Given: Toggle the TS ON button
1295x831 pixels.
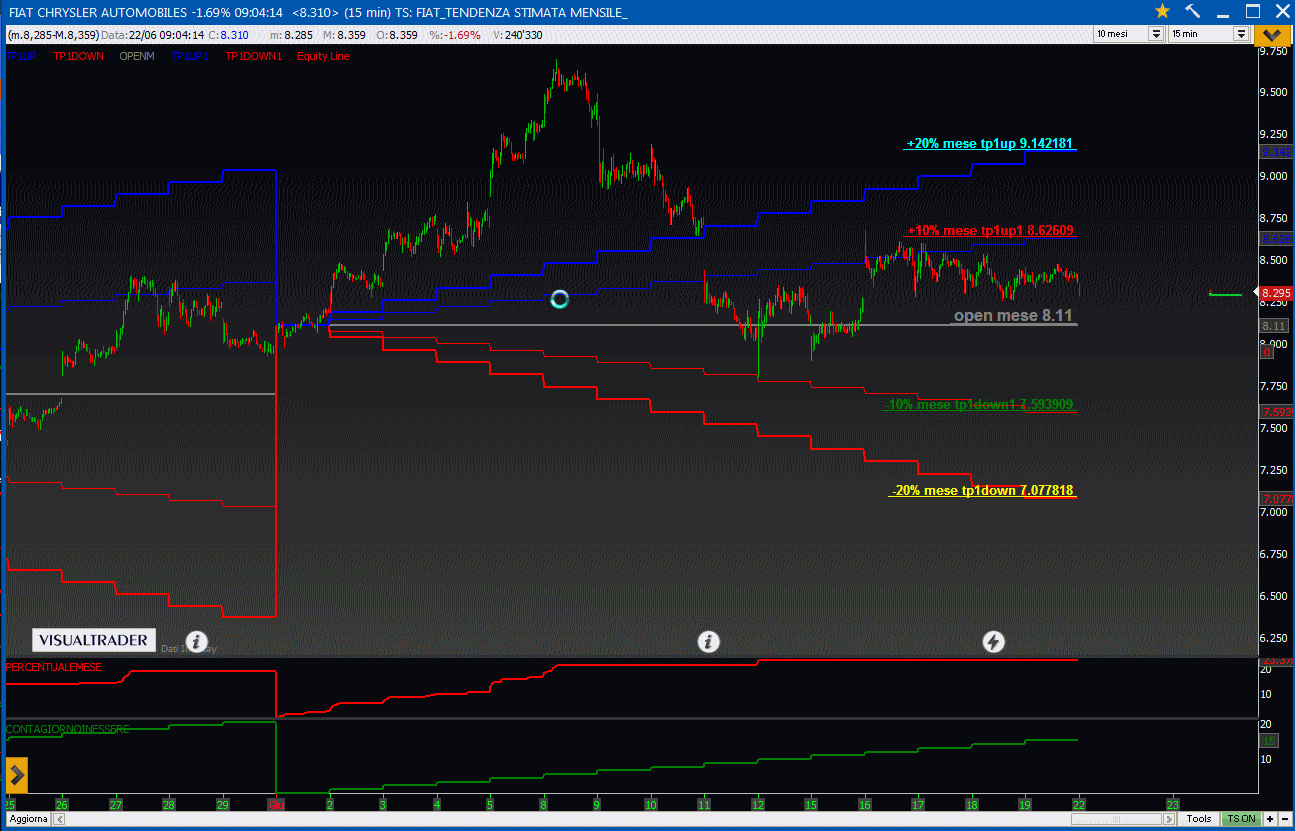Looking at the screenshot, I should (1241, 819).
